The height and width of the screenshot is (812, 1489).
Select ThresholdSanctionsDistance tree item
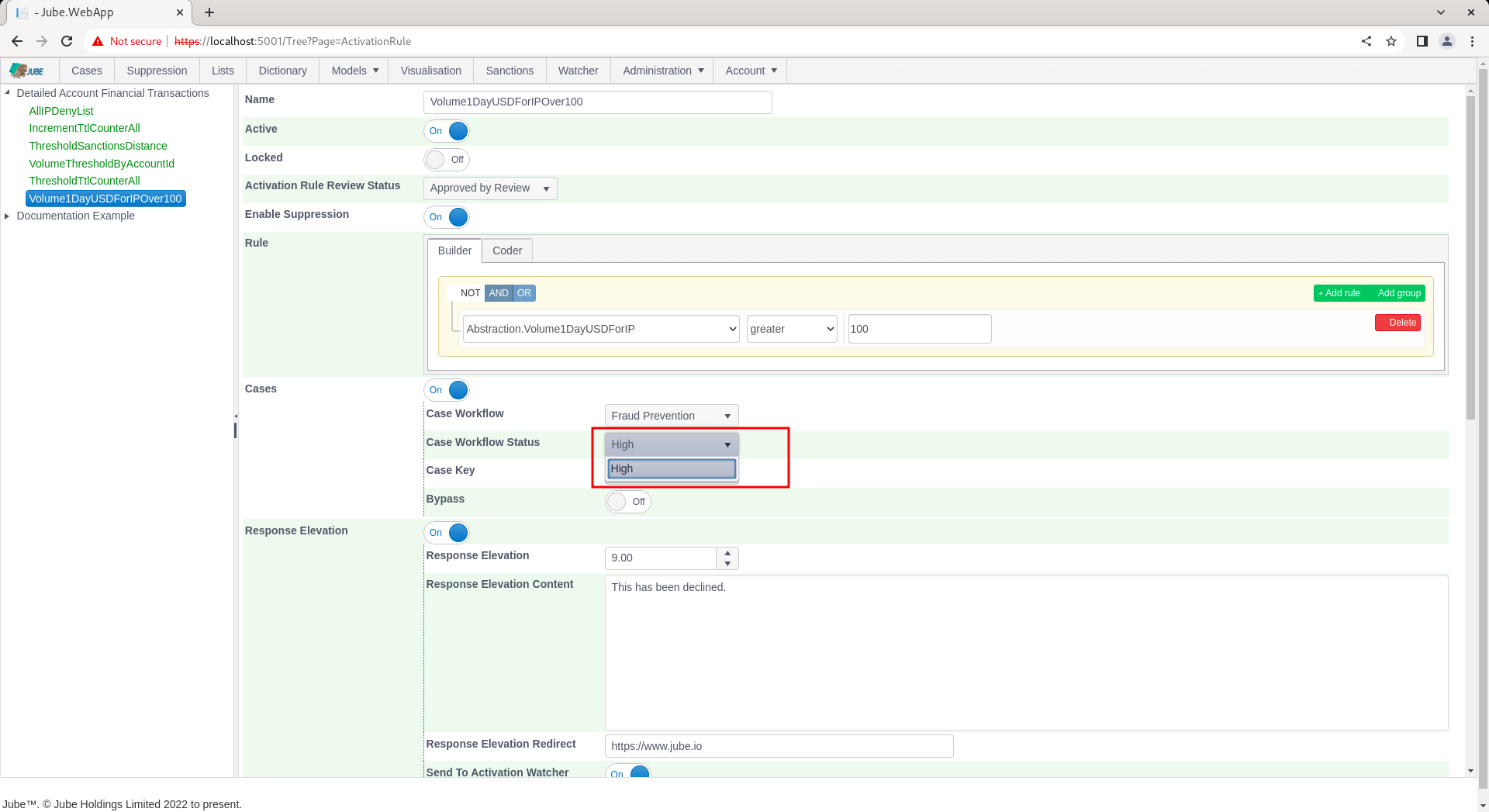[x=98, y=146]
